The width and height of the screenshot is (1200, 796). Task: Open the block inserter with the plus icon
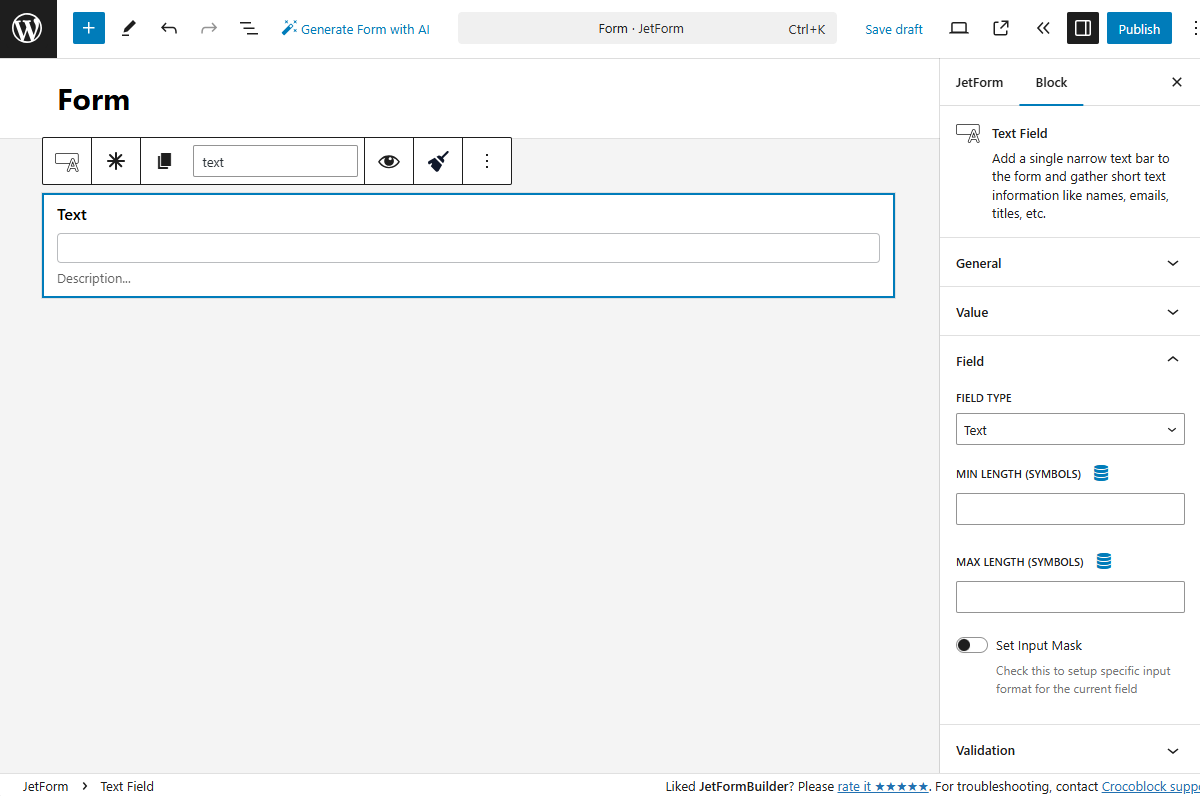[x=88, y=28]
